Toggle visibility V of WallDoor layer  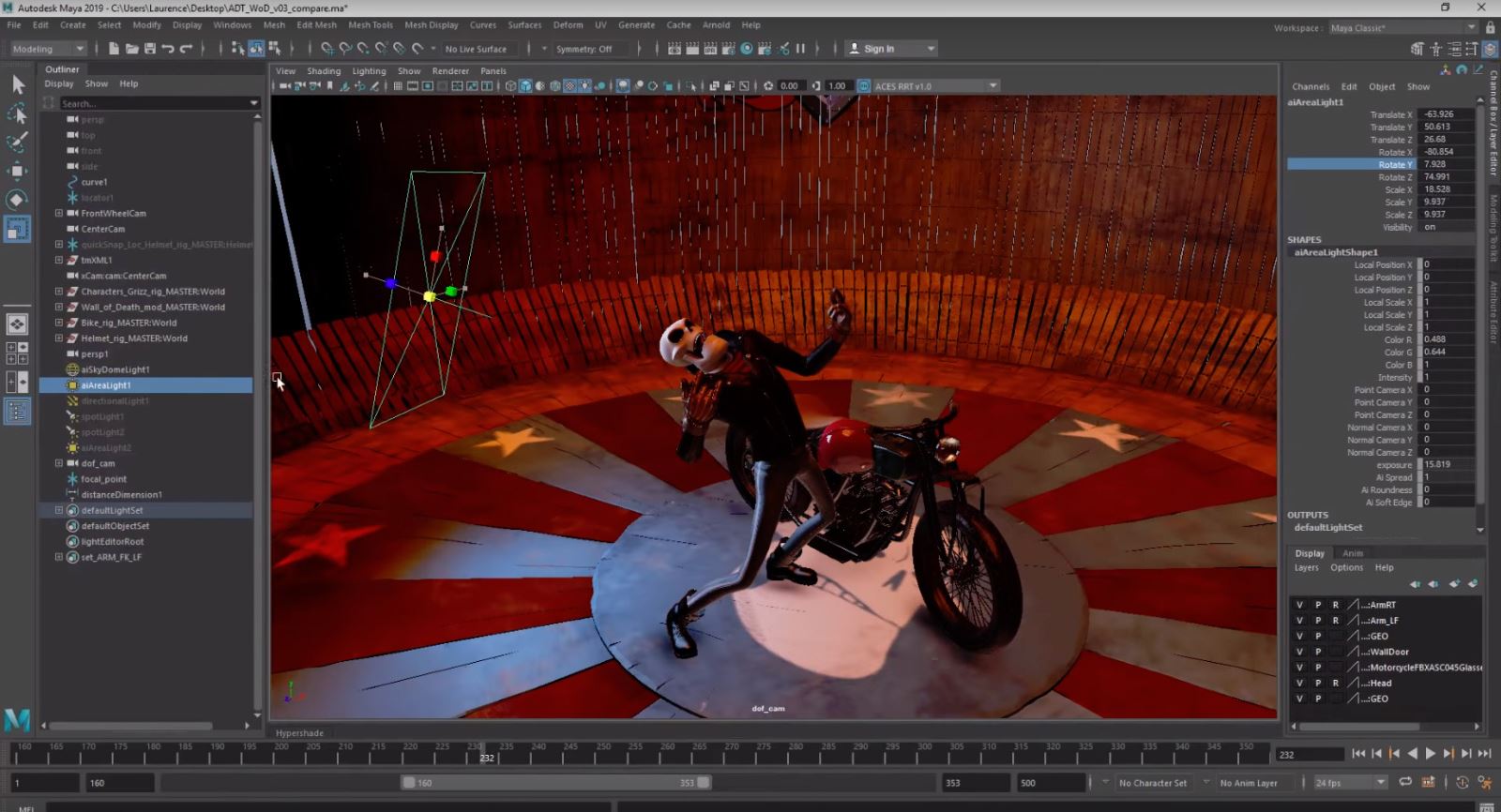tap(1299, 652)
